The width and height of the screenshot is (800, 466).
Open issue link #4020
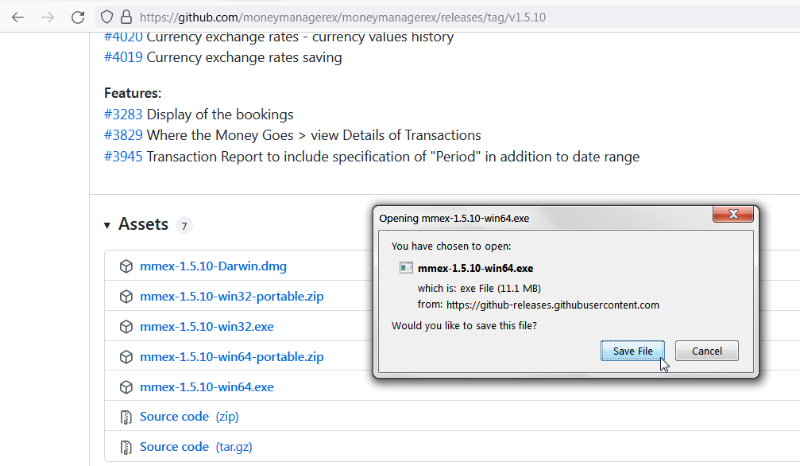pyautogui.click(x=123, y=37)
